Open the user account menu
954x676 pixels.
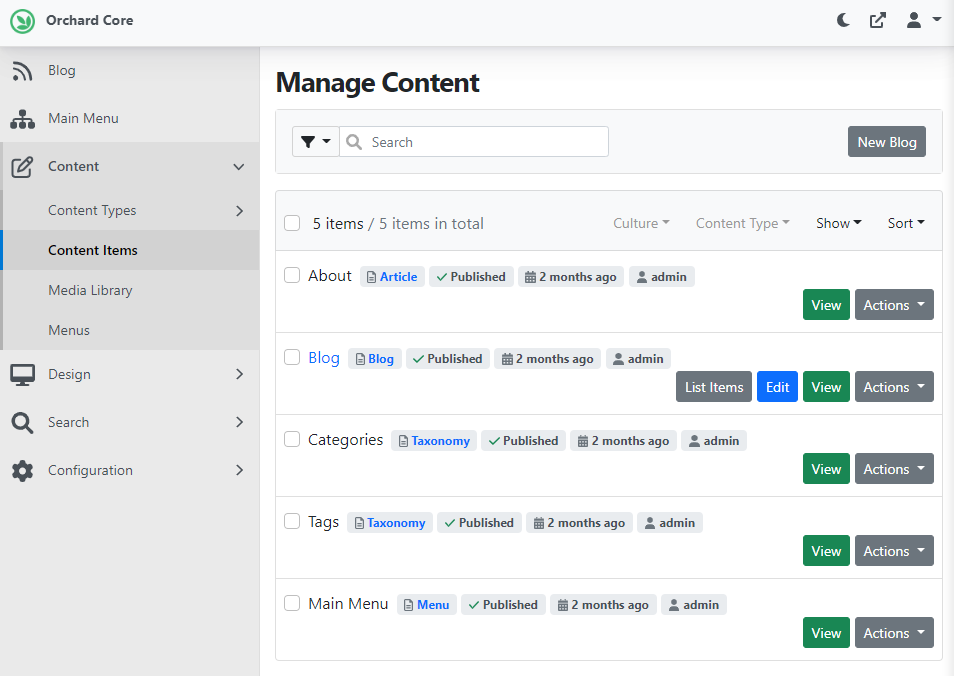tap(923, 21)
